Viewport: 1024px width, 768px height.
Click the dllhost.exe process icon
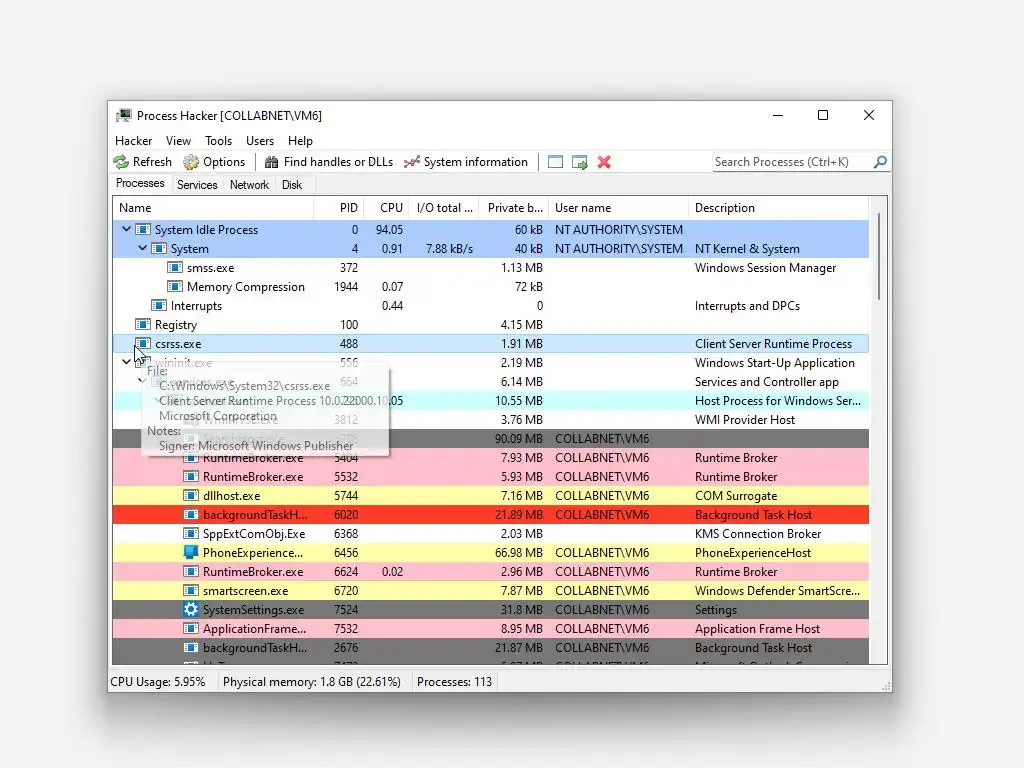[x=191, y=496]
